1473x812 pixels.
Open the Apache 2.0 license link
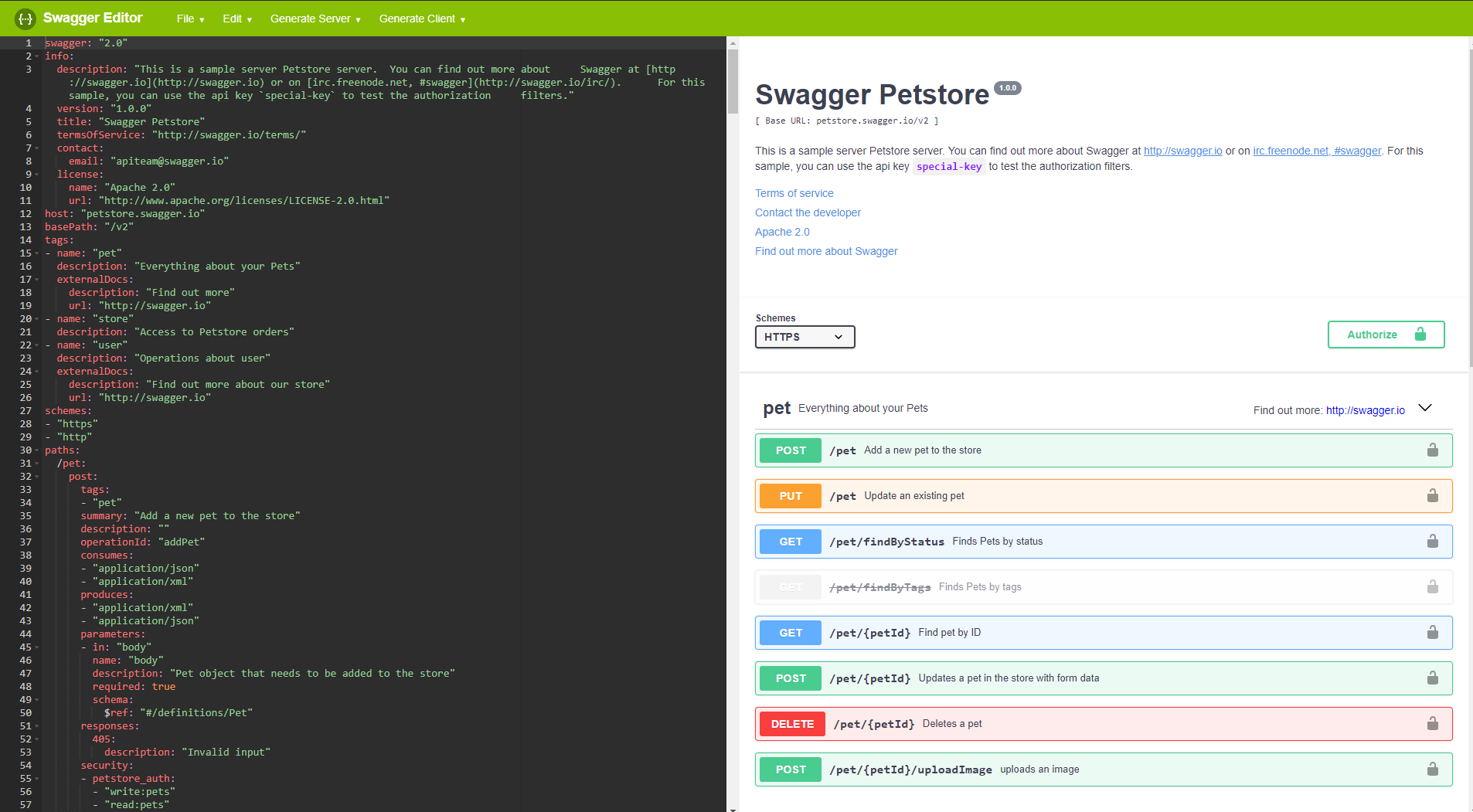click(x=782, y=232)
